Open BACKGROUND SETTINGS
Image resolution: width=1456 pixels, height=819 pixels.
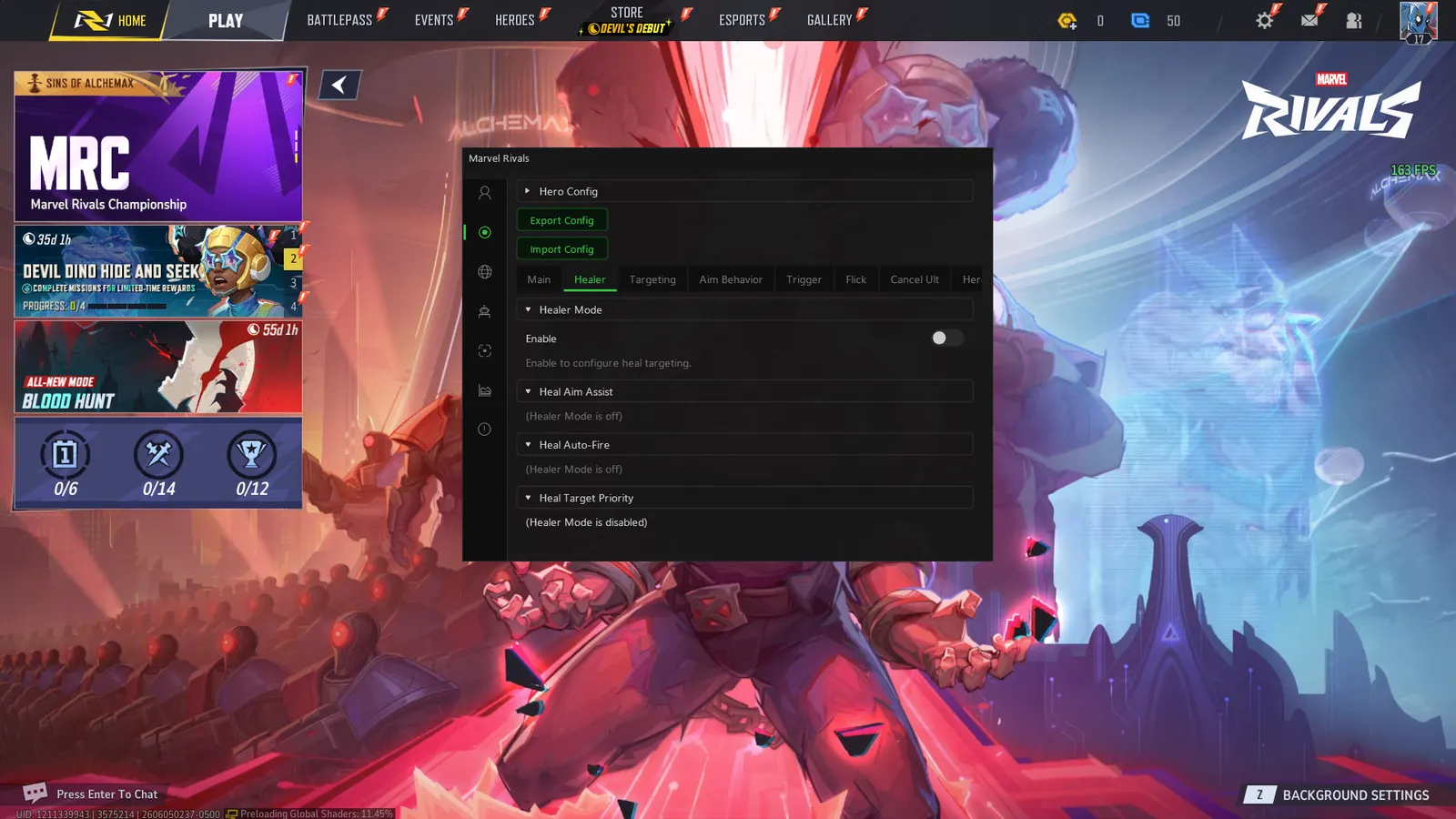pyautogui.click(x=1356, y=795)
